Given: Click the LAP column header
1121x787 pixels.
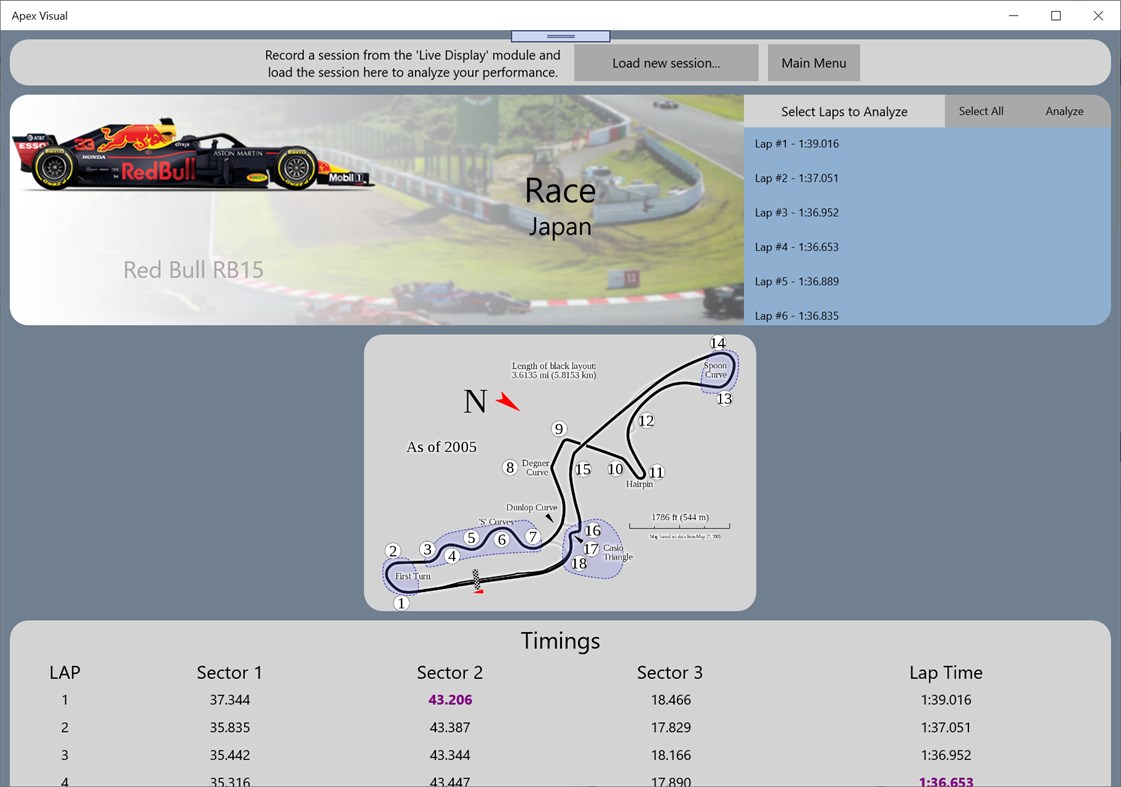Looking at the screenshot, I should (x=64, y=673).
